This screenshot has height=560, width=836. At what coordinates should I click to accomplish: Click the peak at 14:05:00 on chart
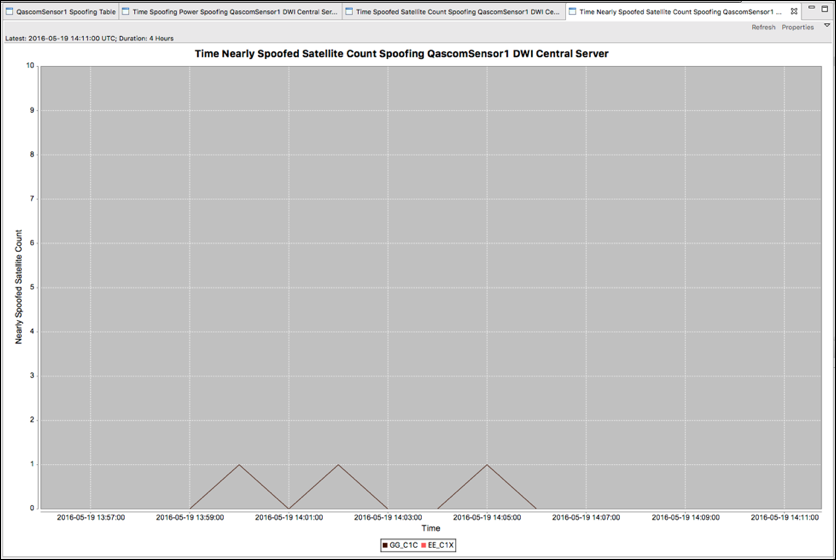click(487, 465)
